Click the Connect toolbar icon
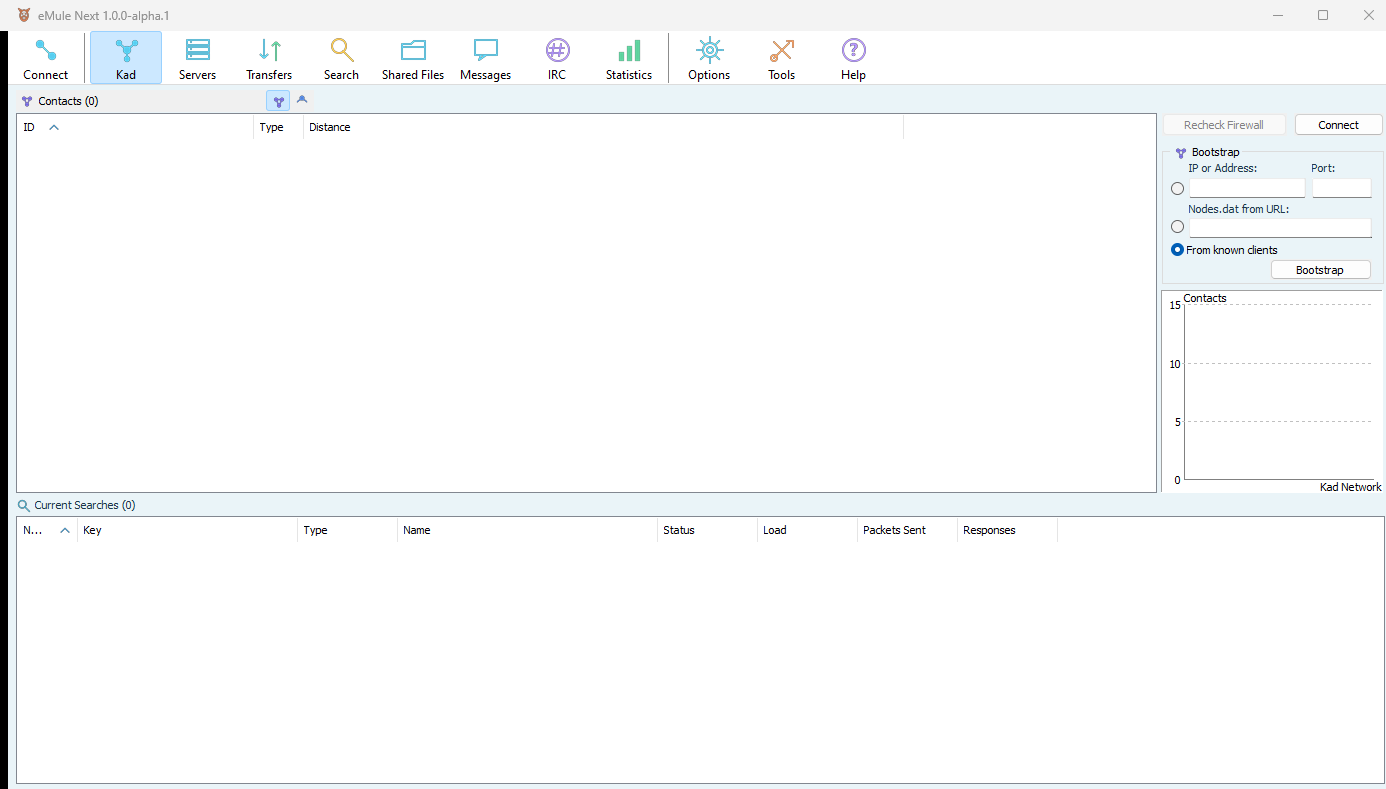This screenshot has height=789, width=1386. 46,58
